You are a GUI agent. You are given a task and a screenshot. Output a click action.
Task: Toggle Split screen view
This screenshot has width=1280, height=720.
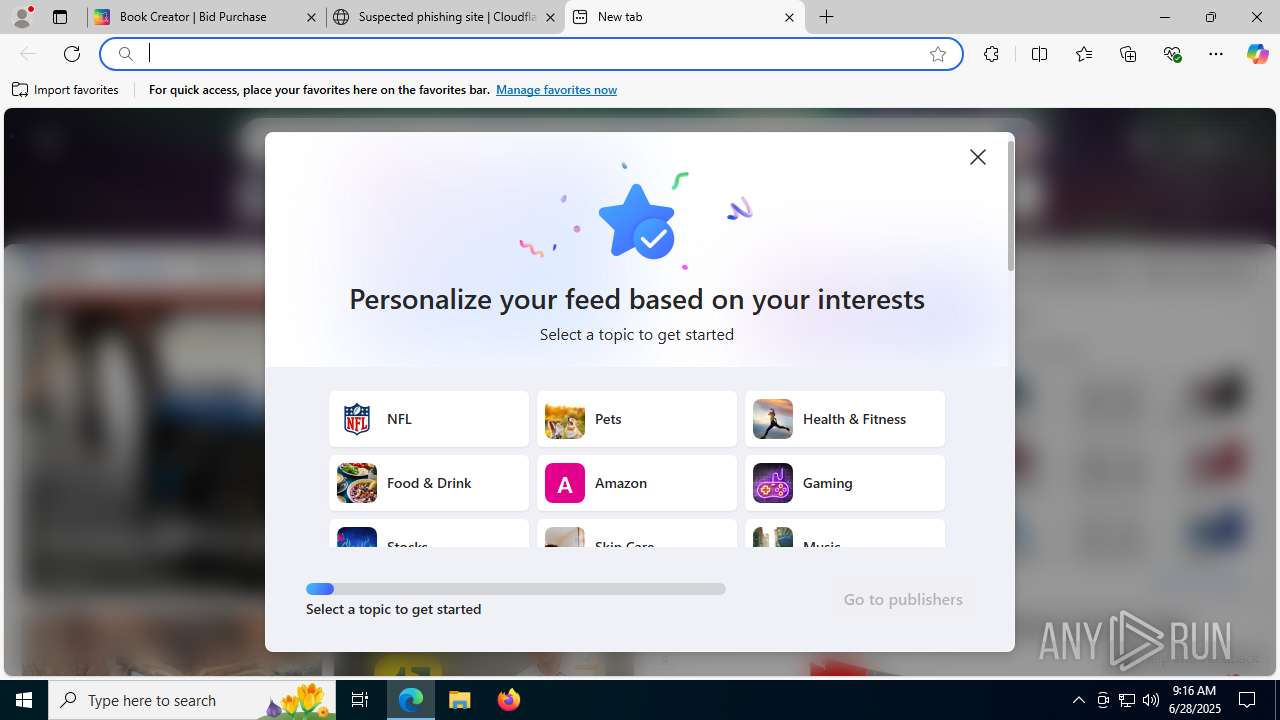(x=1039, y=54)
